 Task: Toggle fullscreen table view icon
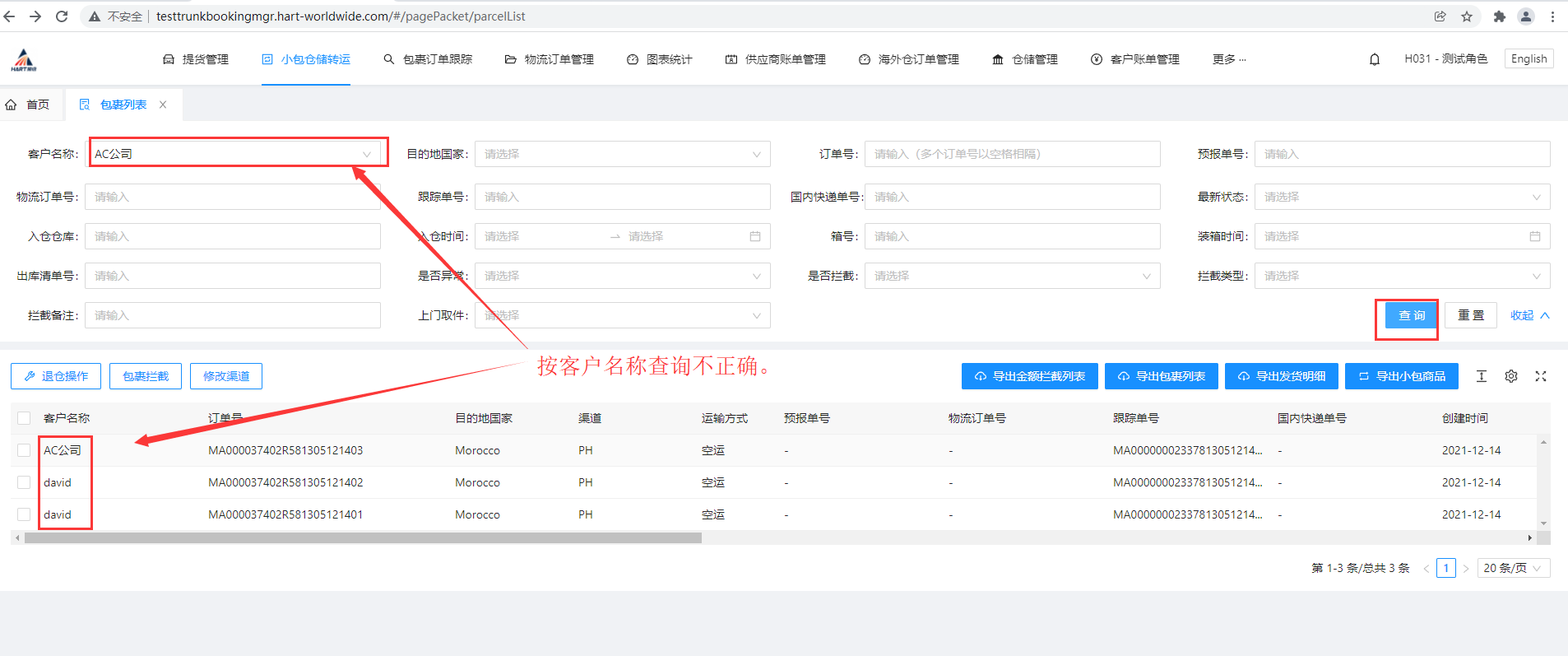1541,376
